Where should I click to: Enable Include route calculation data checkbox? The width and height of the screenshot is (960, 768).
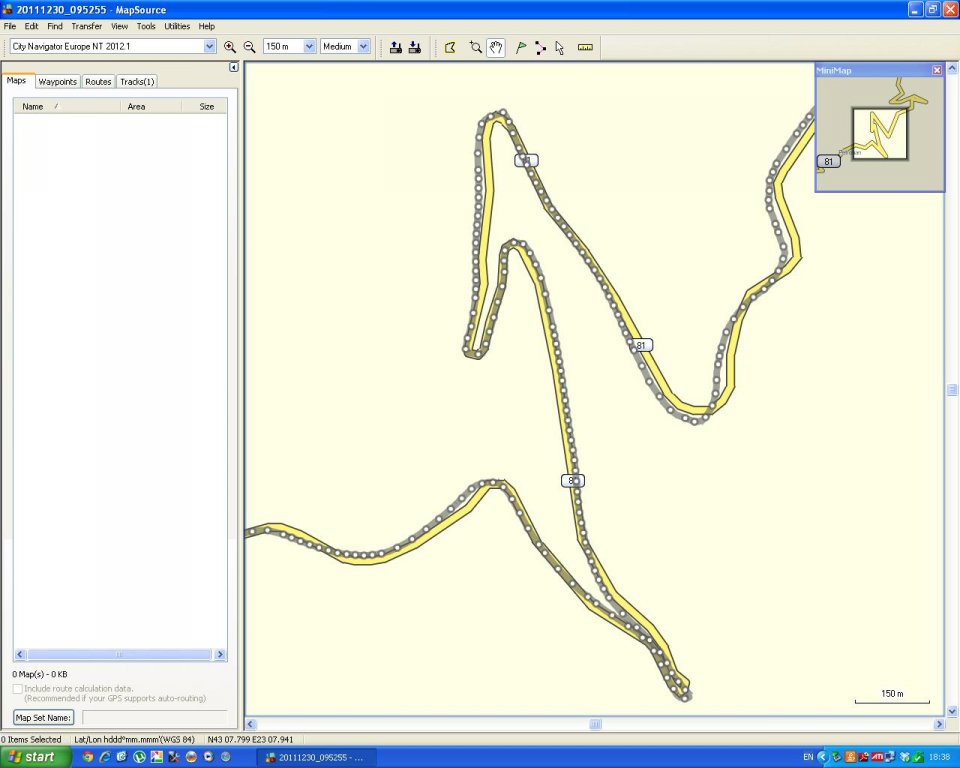pyautogui.click(x=18, y=689)
